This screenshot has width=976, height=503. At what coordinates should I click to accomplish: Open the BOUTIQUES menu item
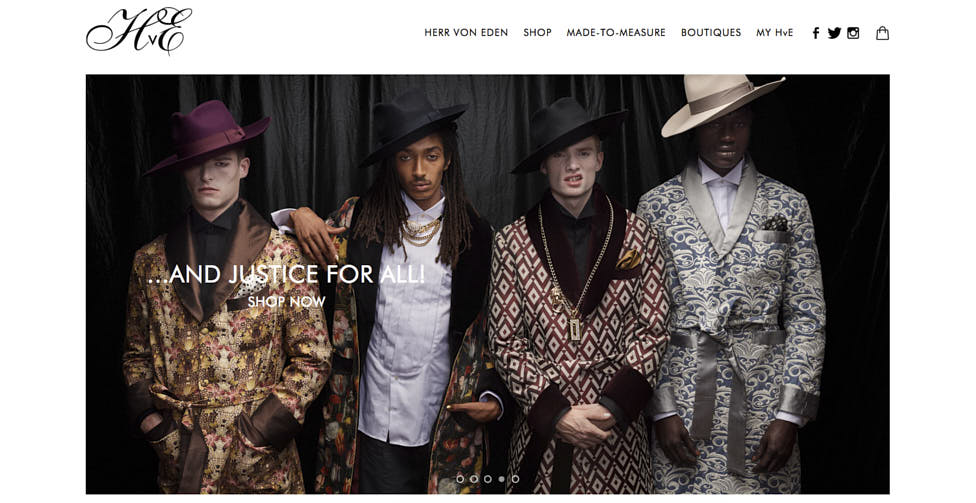pyautogui.click(x=711, y=32)
